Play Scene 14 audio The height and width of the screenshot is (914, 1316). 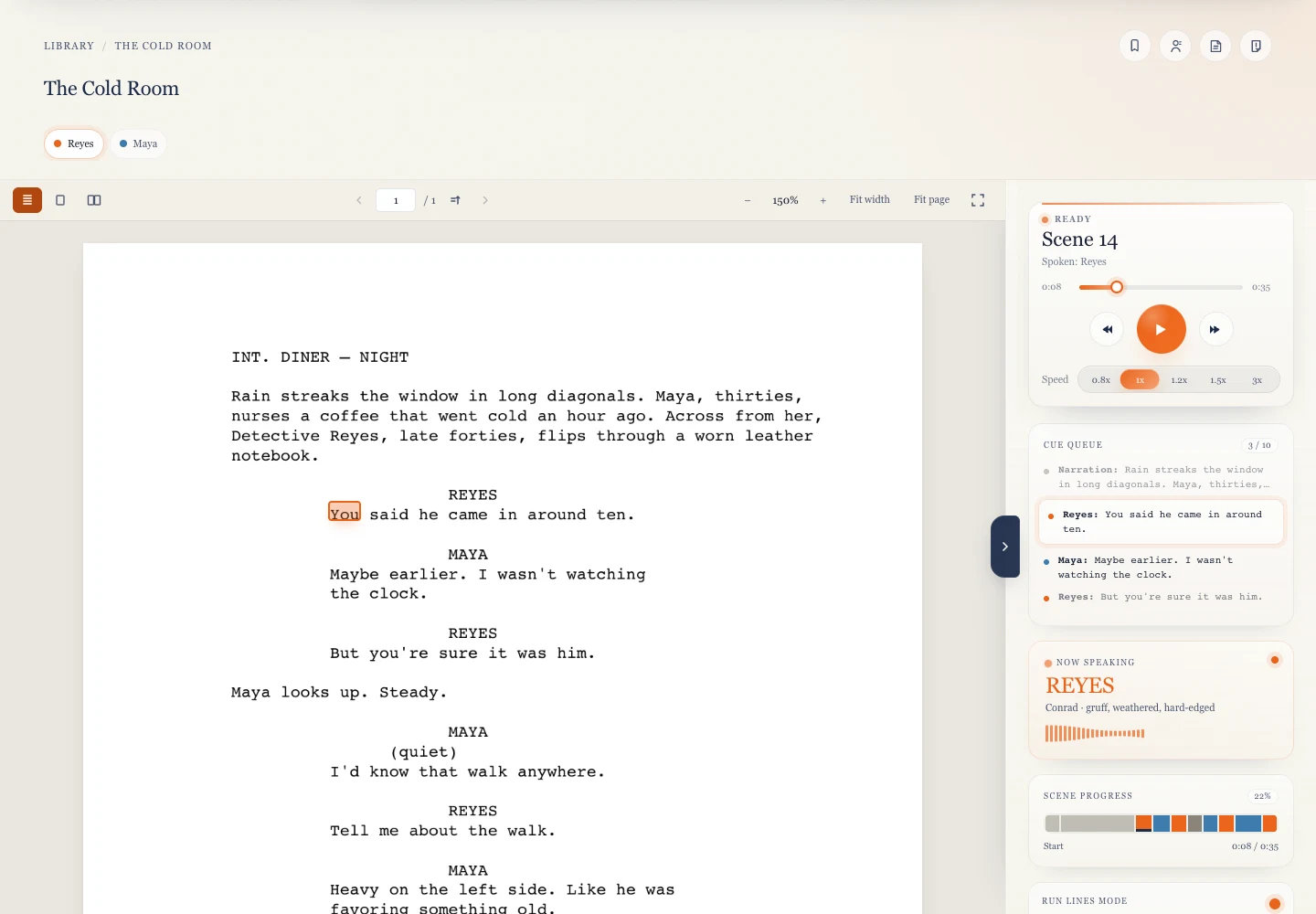1162,329
